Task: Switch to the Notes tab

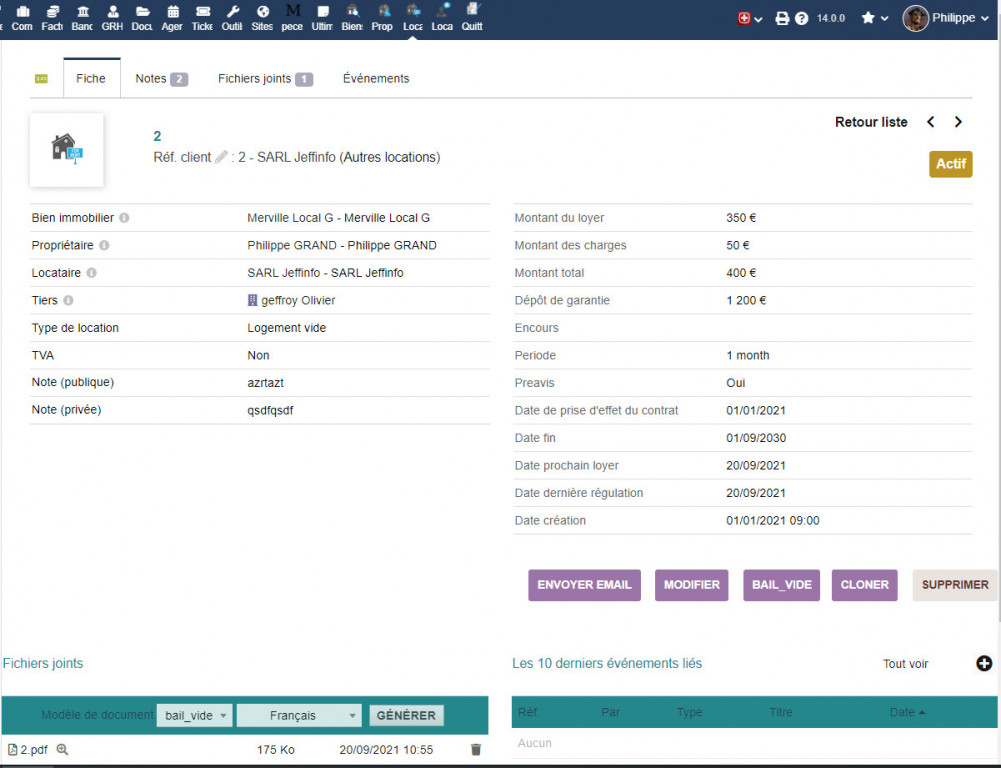Action: pos(161,79)
